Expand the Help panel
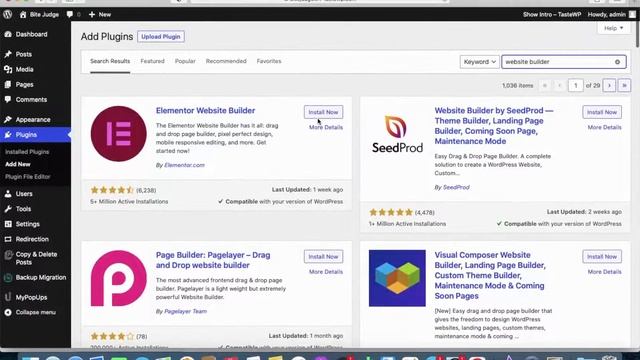The height and width of the screenshot is (360, 640). (613, 28)
